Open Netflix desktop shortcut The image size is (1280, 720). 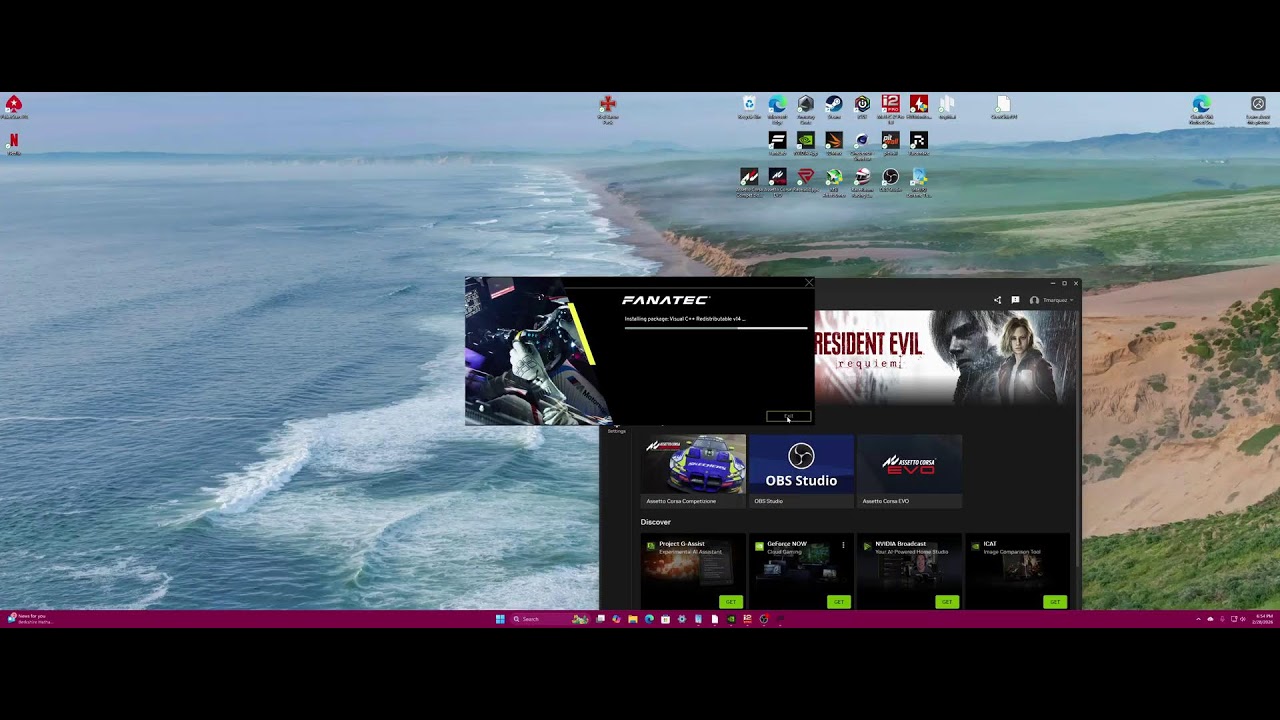(14, 143)
